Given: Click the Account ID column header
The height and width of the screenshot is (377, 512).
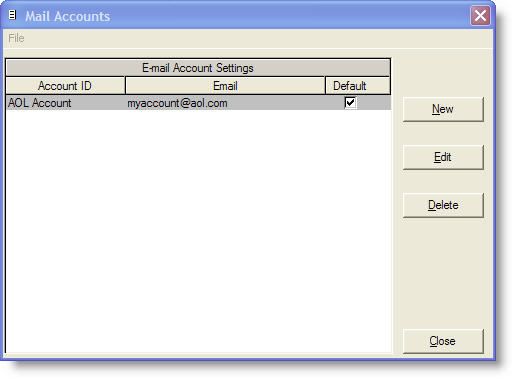Looking at the screenshot, I should (65, 86).
